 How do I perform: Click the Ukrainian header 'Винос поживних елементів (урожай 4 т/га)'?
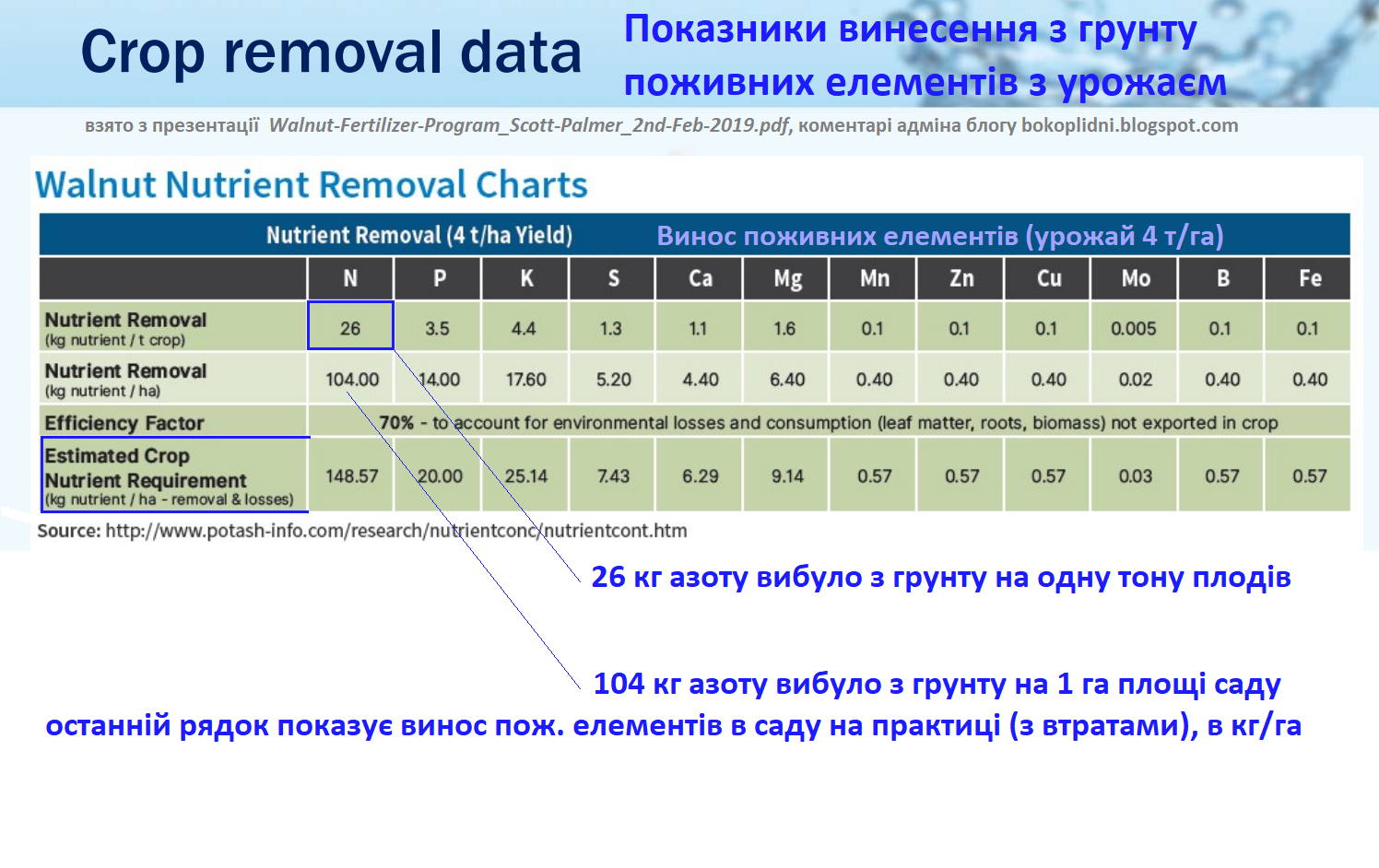(940, 236)
